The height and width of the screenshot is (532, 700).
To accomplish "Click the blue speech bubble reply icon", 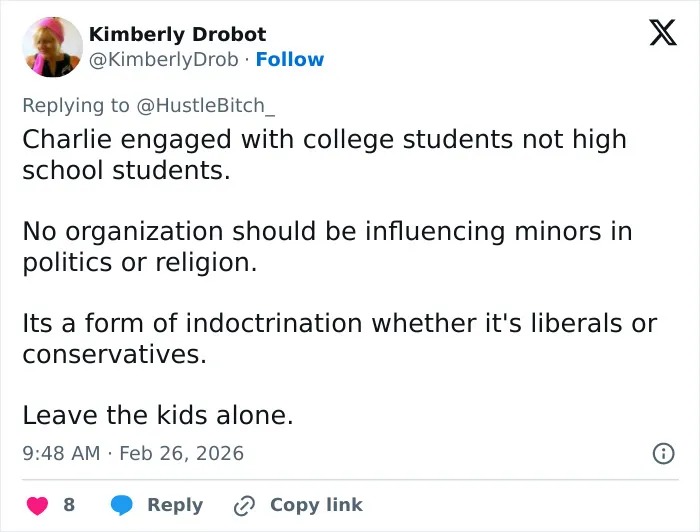I will click(x=121, y=505).
